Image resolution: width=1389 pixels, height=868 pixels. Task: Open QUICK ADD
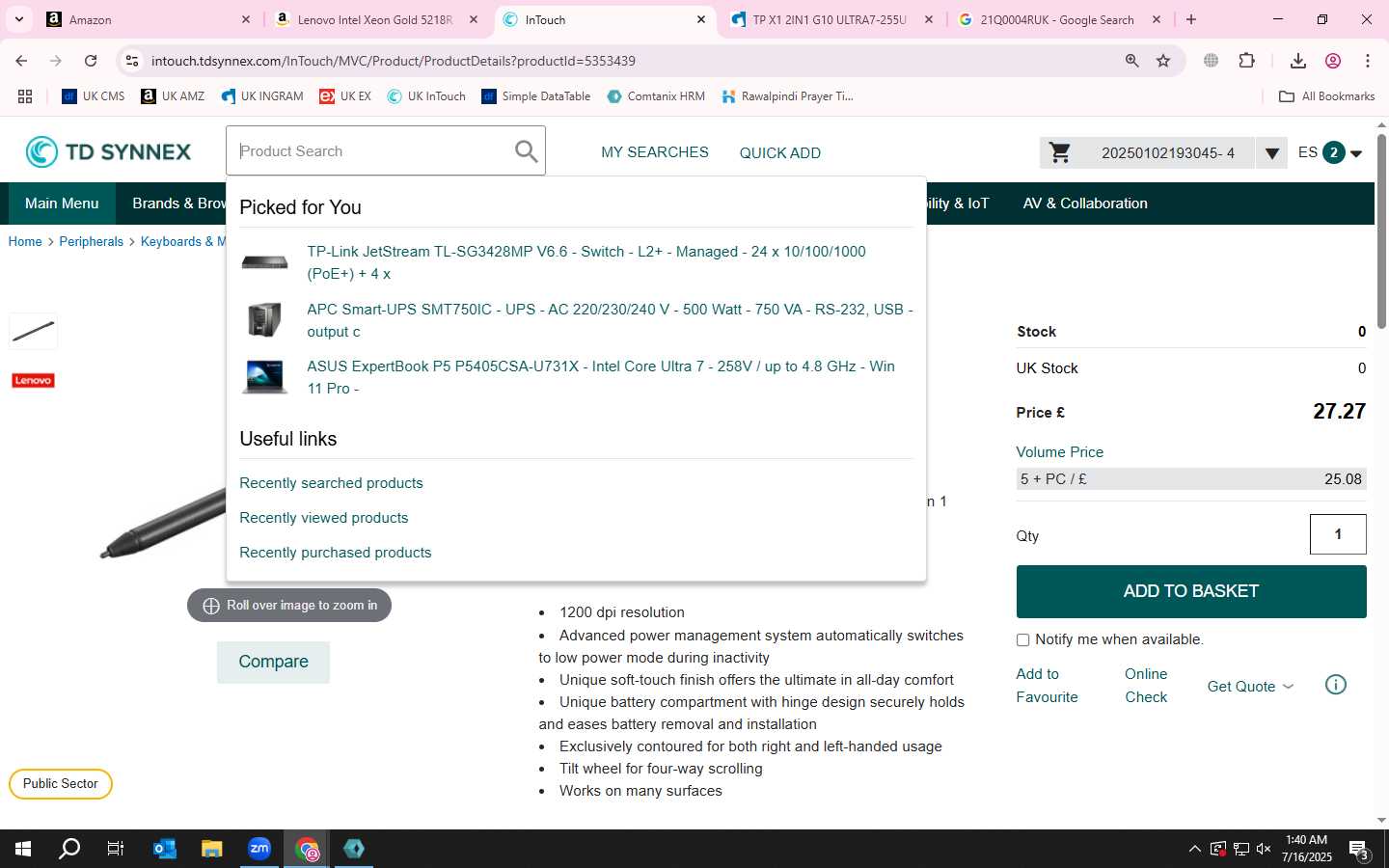[x=779, y=152]
